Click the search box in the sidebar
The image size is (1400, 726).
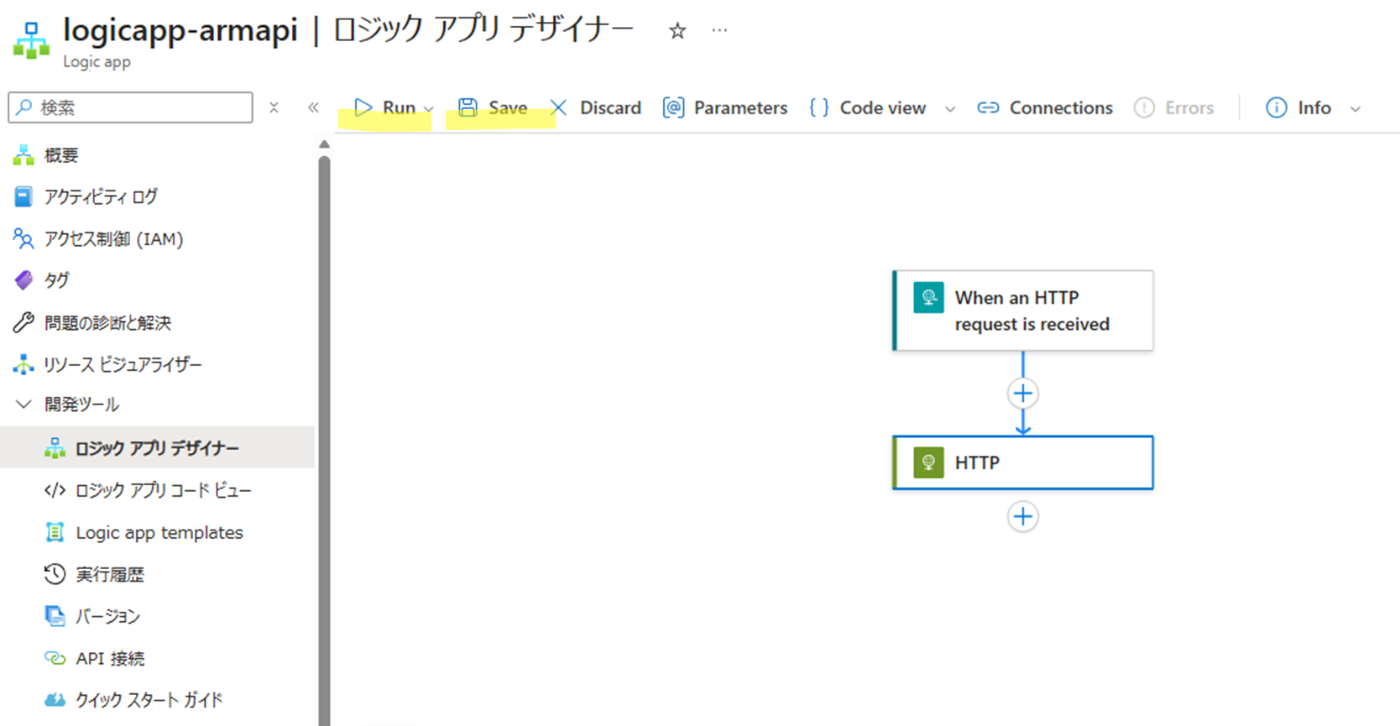[130, 107]
